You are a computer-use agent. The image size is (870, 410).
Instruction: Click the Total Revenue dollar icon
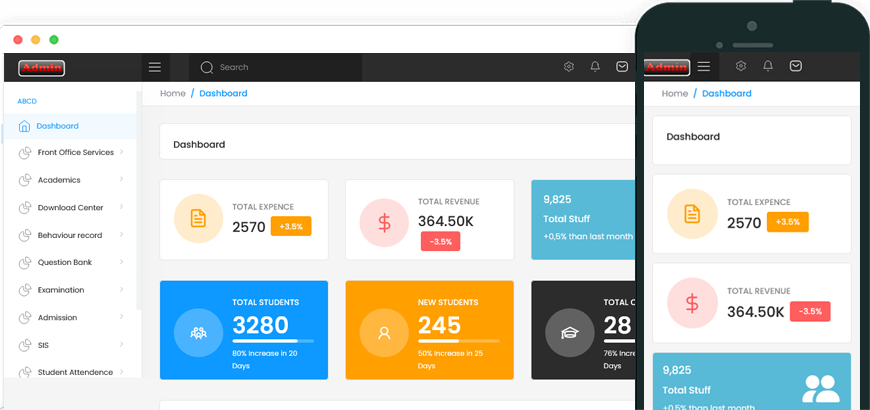384,223
